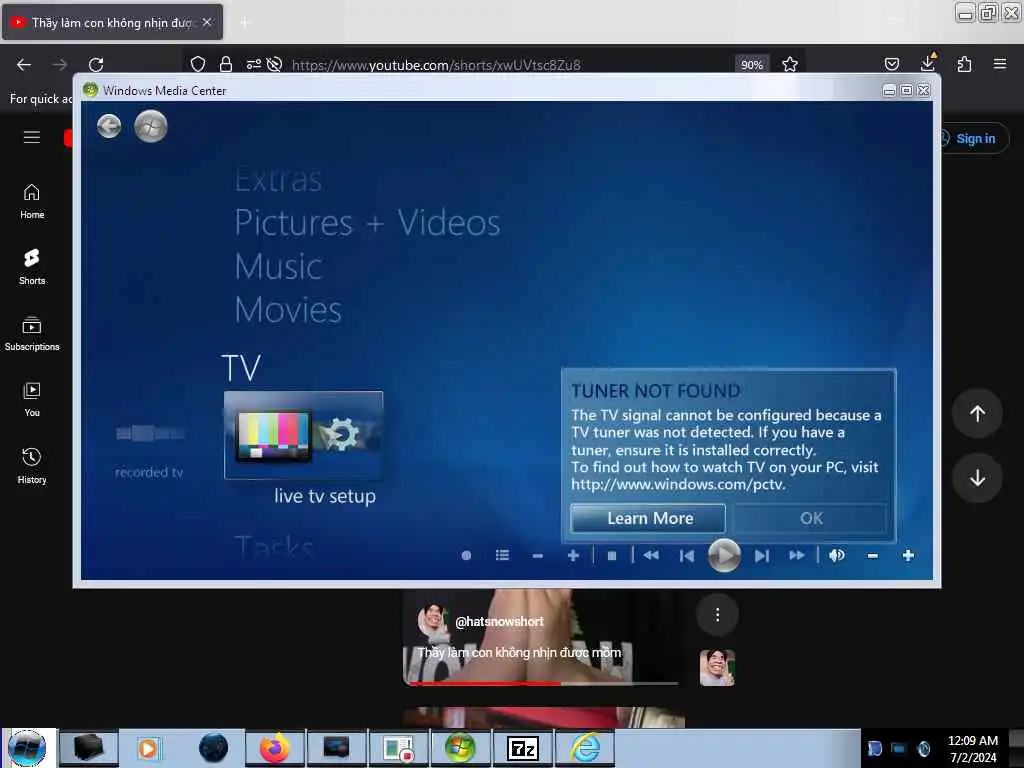This screenshot has height=768, width=1024.
Task: Go to next Short with down arrow
Action: pos(977,478)
